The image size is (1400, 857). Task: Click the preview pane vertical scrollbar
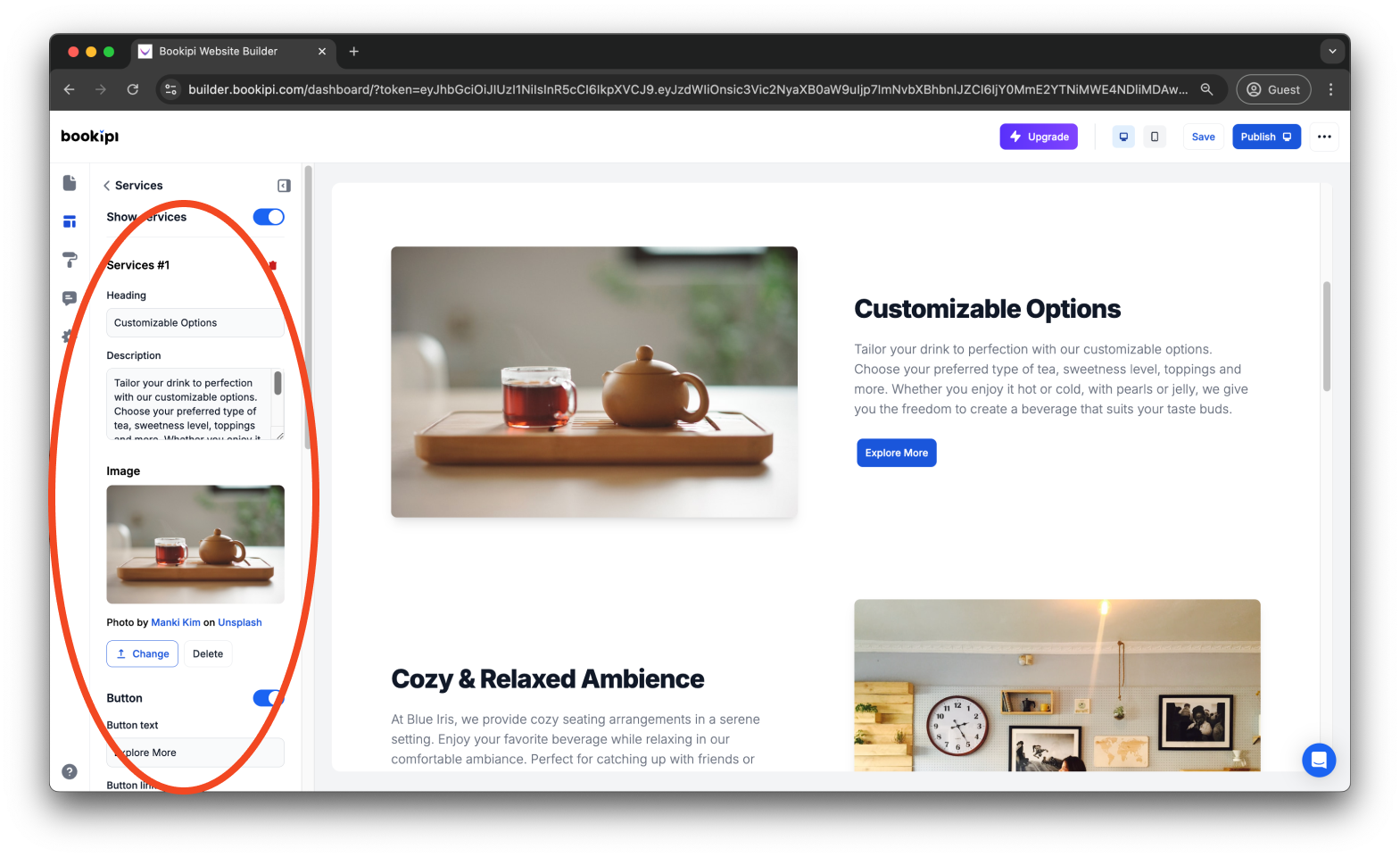point(1327,337)
